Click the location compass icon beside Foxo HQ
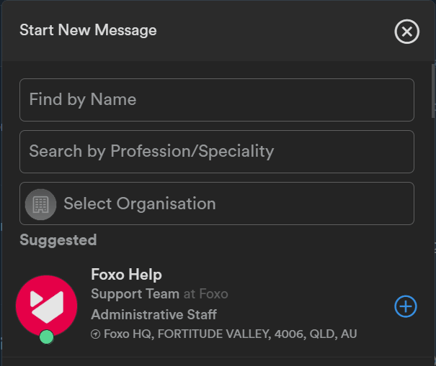Screen dimensions: 436x366 95,334
